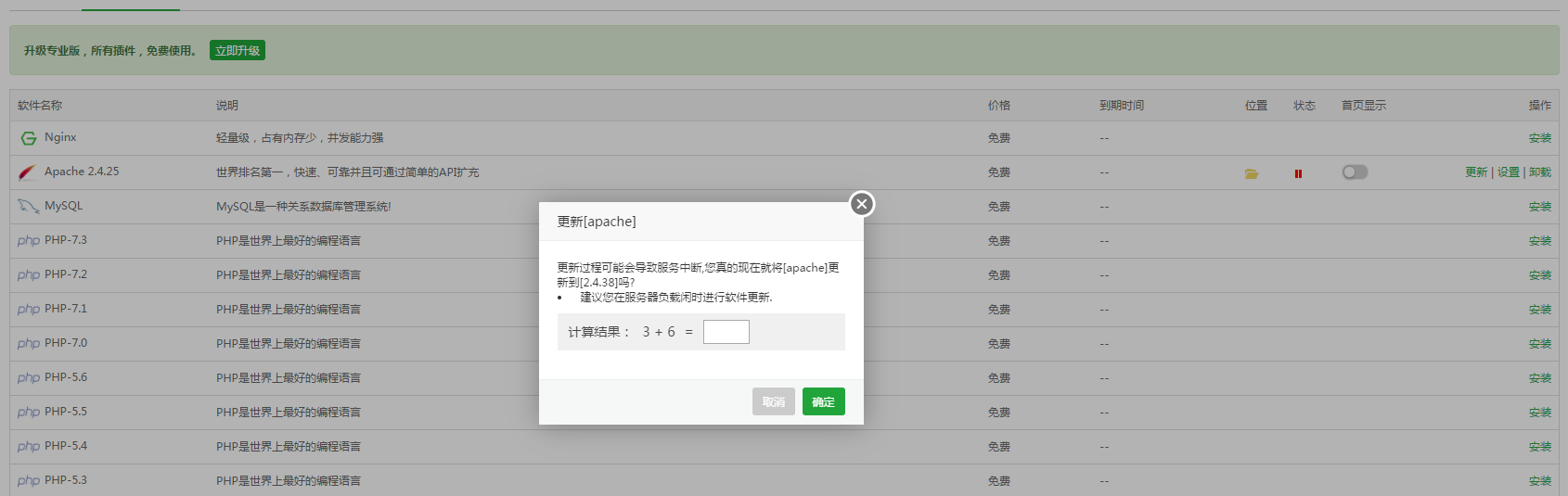Click the 软件名称 column header
Screen dimensions: 1568x496
point(40,106)
